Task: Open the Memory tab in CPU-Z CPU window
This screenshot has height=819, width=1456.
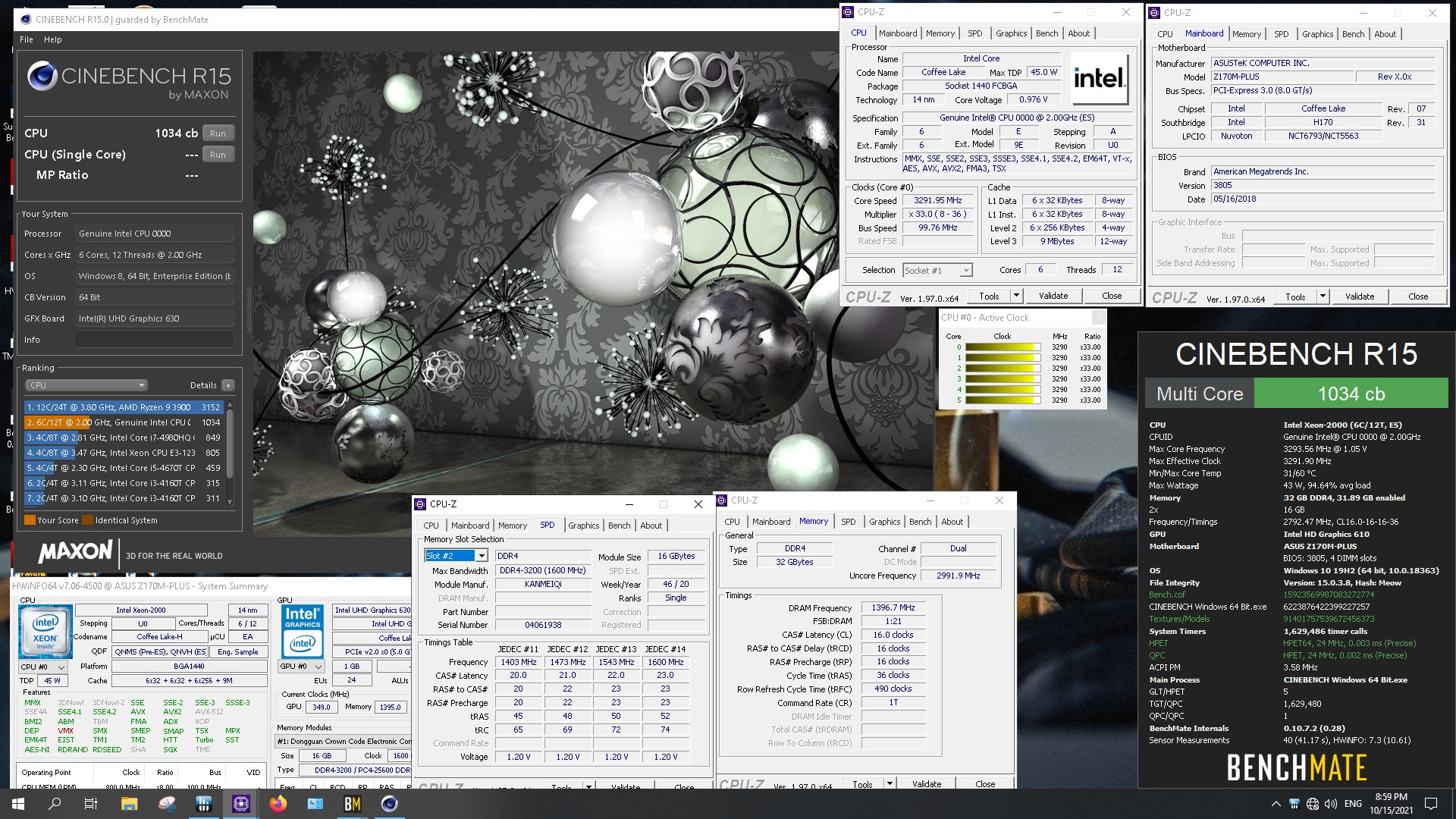Action: point(940,33)
